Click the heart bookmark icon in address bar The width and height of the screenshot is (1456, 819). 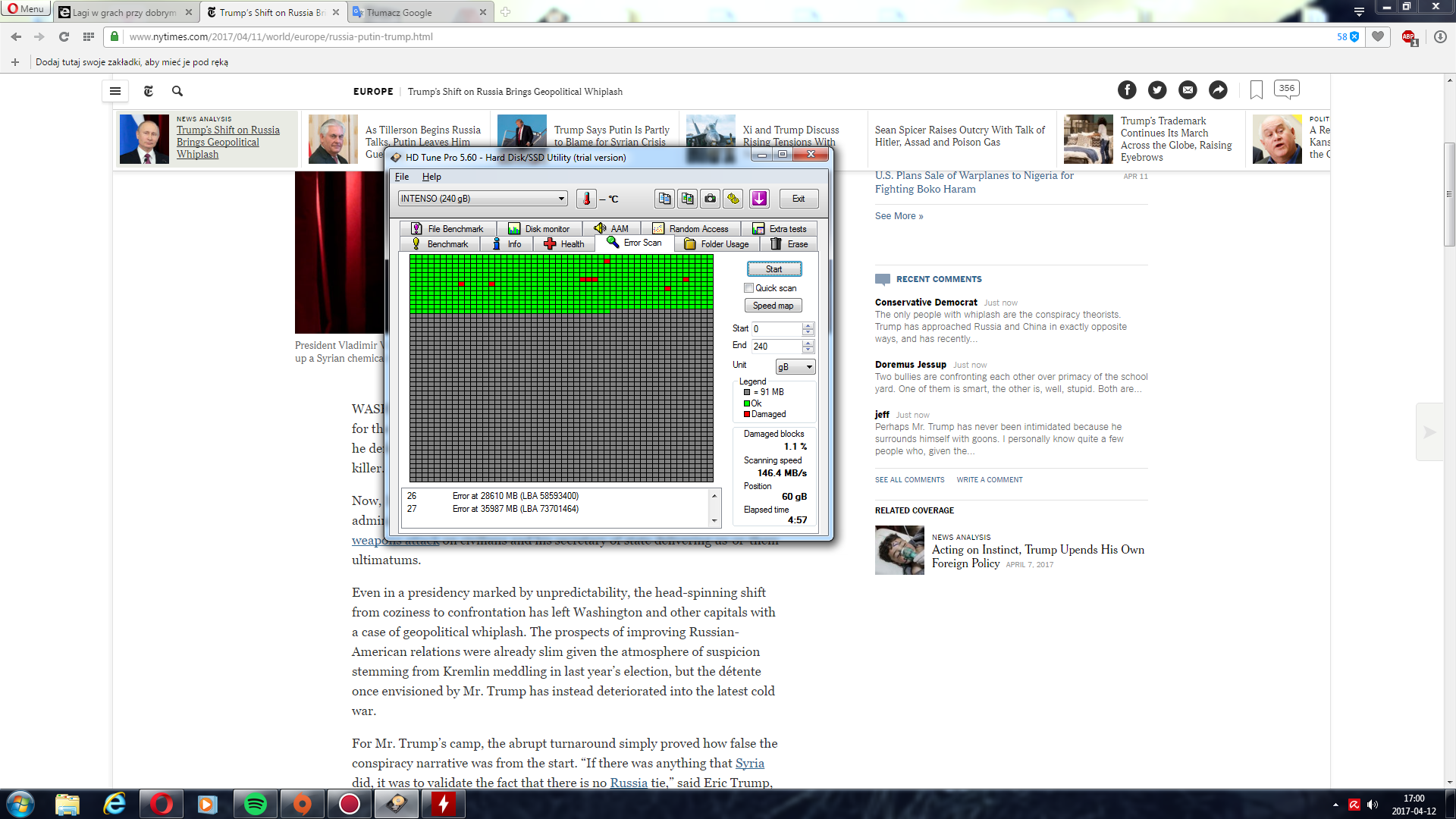pos(1378,36)
